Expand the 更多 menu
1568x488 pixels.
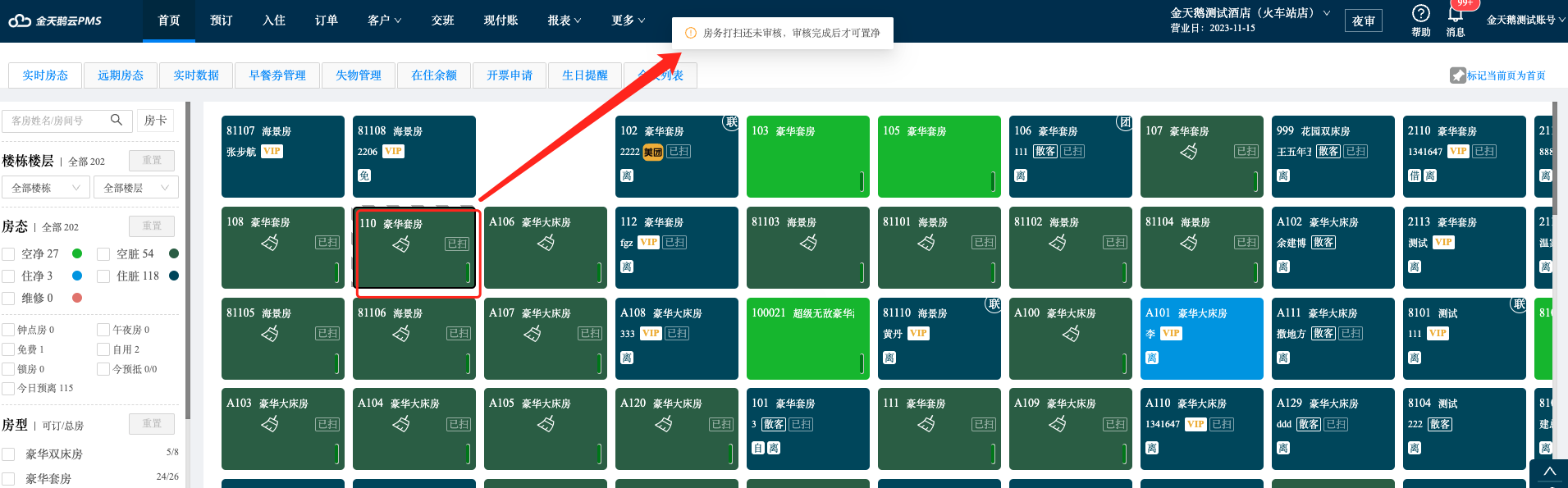628,21
